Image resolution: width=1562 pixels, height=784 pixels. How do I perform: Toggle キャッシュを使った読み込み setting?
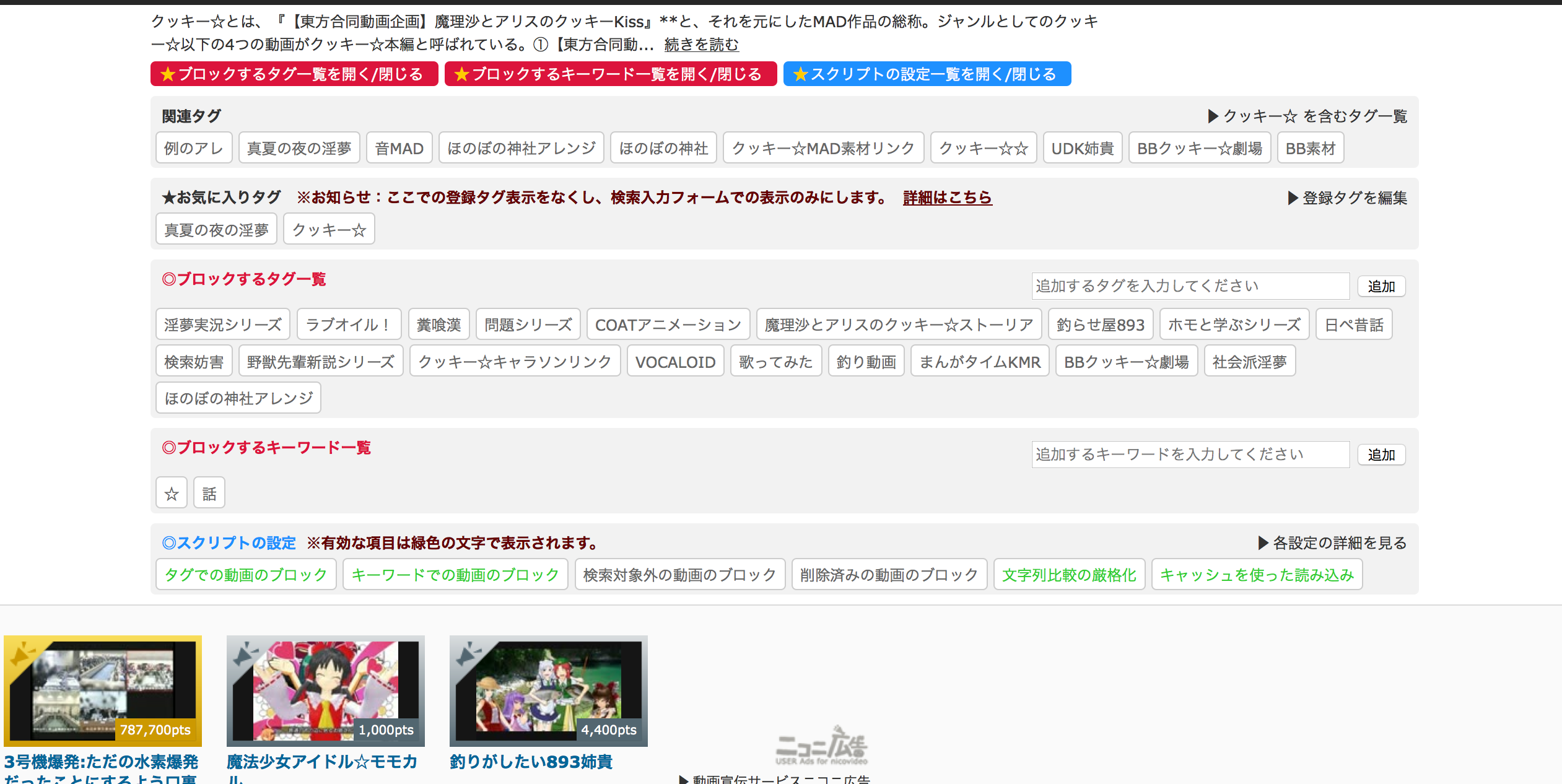pyautogui.click(x=1257, y=575)
